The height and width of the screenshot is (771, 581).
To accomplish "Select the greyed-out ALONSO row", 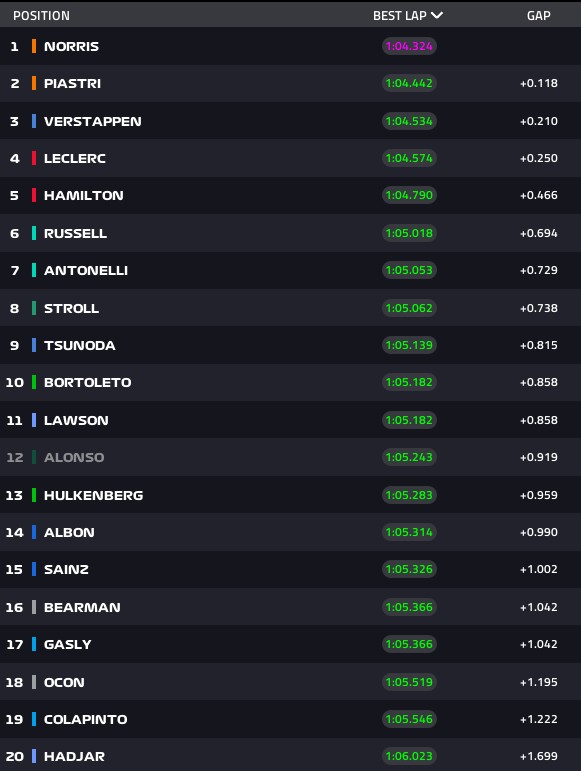I will (x=290, y=457).
